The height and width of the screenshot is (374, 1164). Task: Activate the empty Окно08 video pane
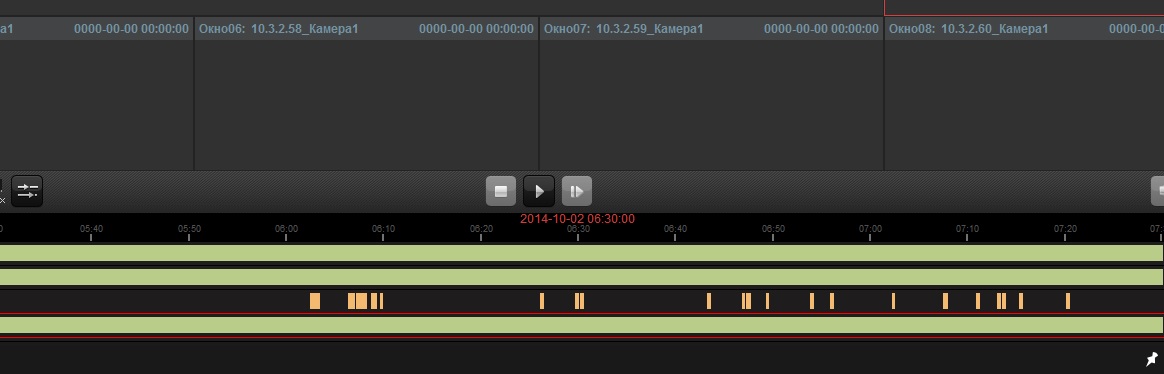[x=1024, y=105]
